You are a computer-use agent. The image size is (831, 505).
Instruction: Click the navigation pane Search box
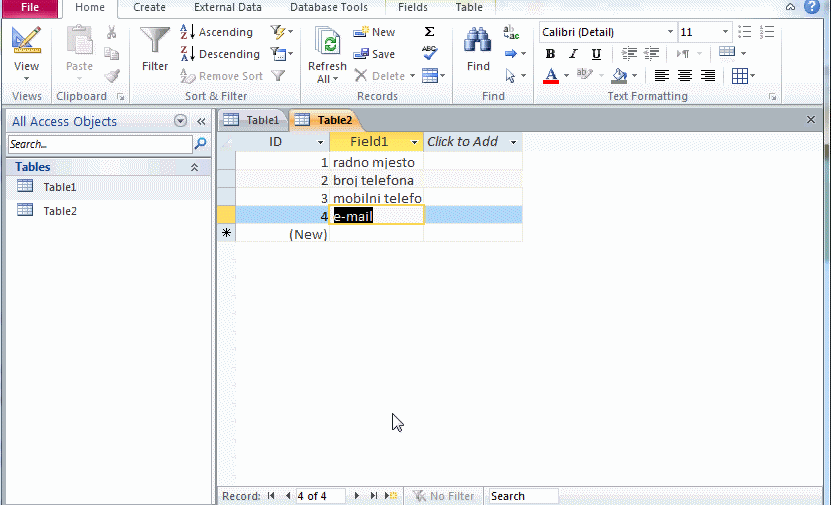pyautogui.click(x=99, y=144)
